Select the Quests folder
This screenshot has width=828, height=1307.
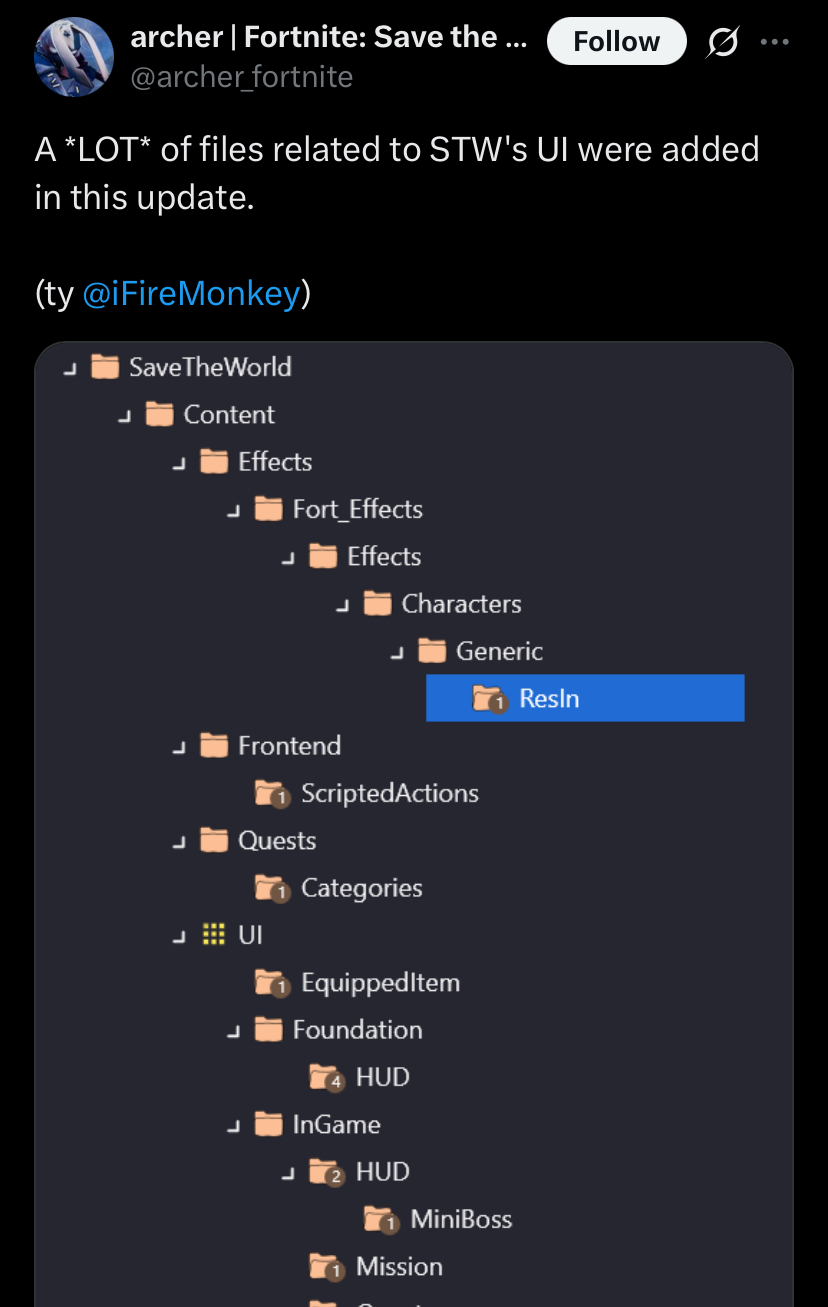pos(258,841)
